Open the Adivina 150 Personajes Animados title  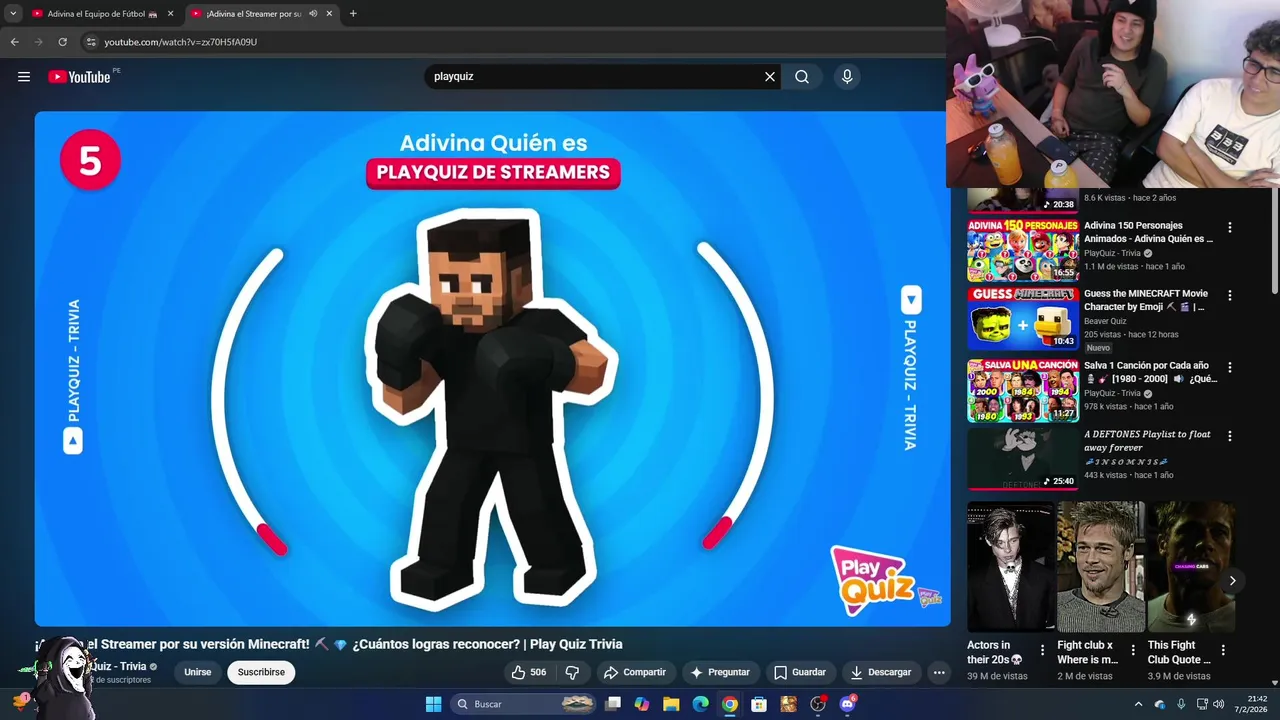1148,232
